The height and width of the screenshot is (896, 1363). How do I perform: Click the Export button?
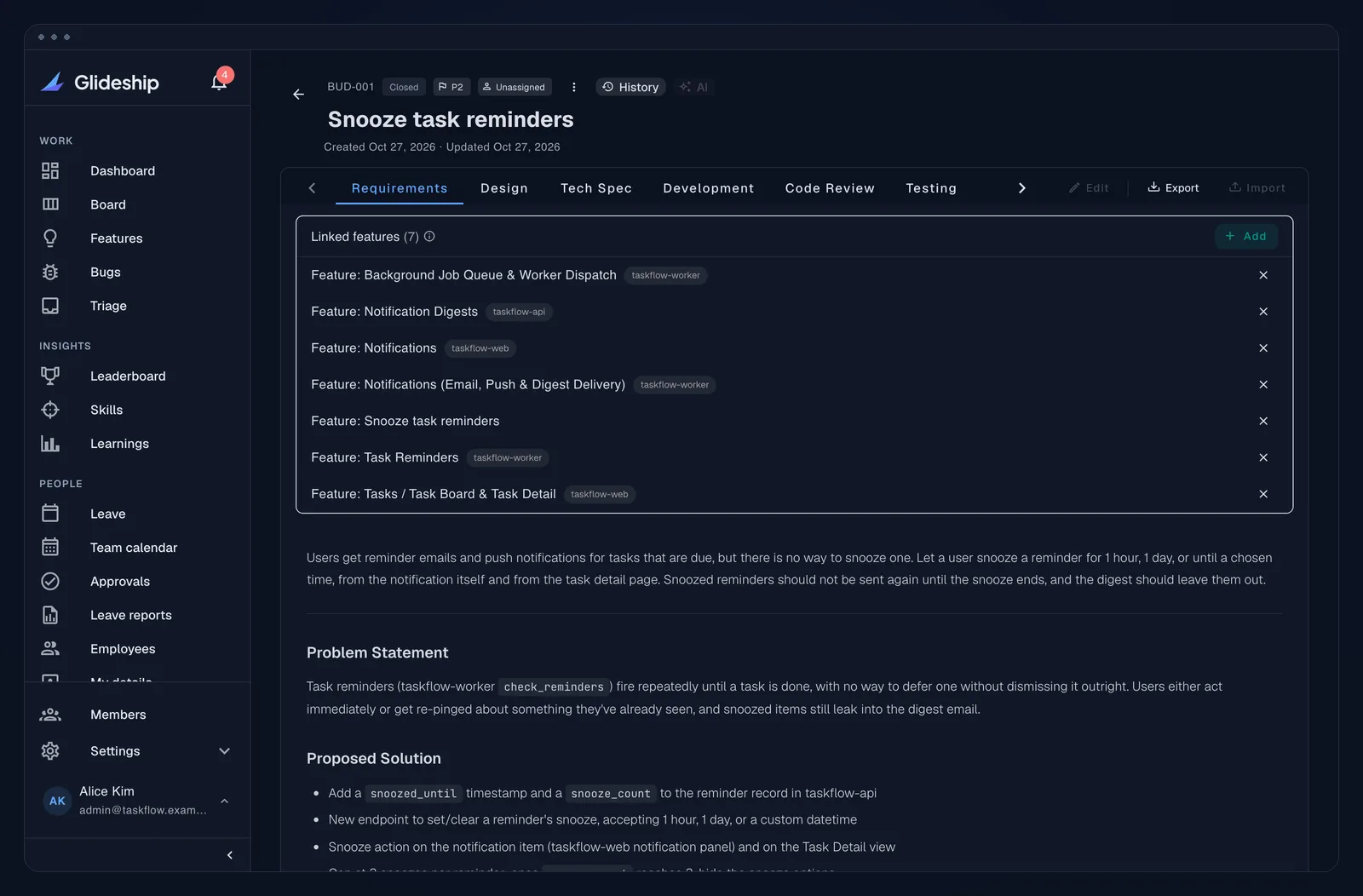pyautogui.click(x=1173, y=188)
